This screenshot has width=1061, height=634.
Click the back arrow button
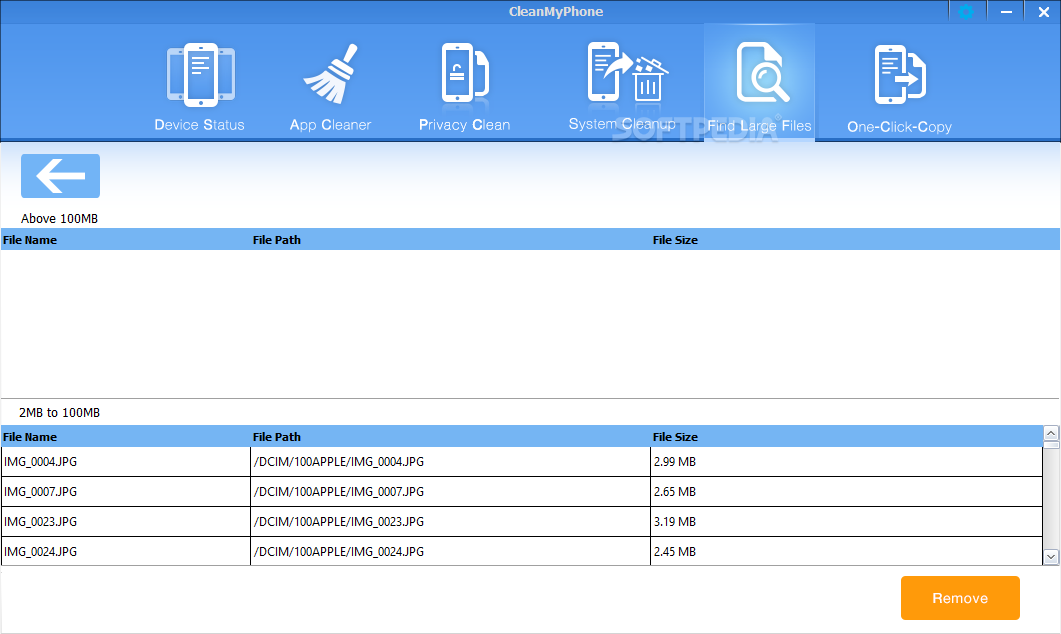[60, 176]
